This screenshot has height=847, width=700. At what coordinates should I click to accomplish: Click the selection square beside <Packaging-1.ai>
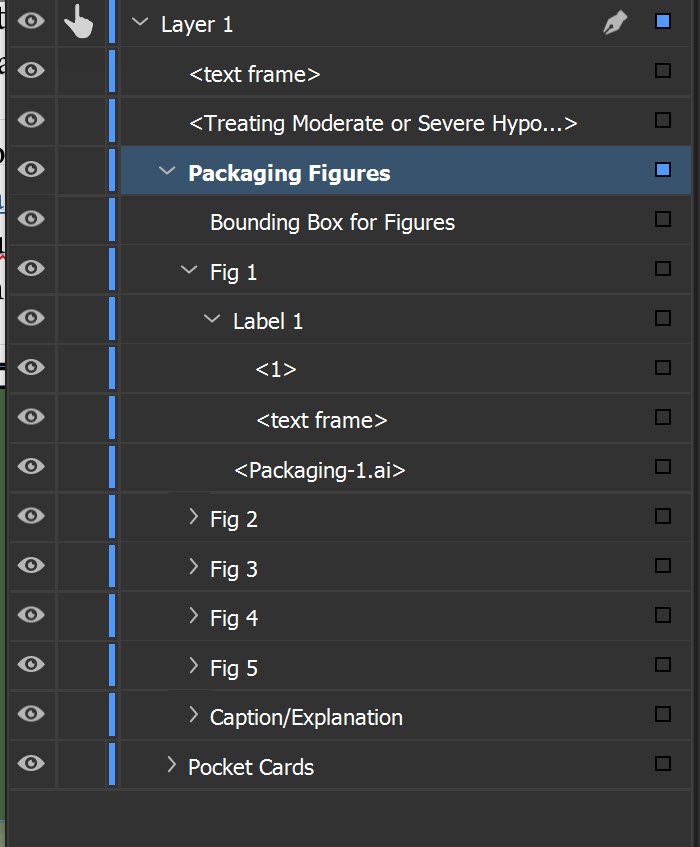coord(662,466)
